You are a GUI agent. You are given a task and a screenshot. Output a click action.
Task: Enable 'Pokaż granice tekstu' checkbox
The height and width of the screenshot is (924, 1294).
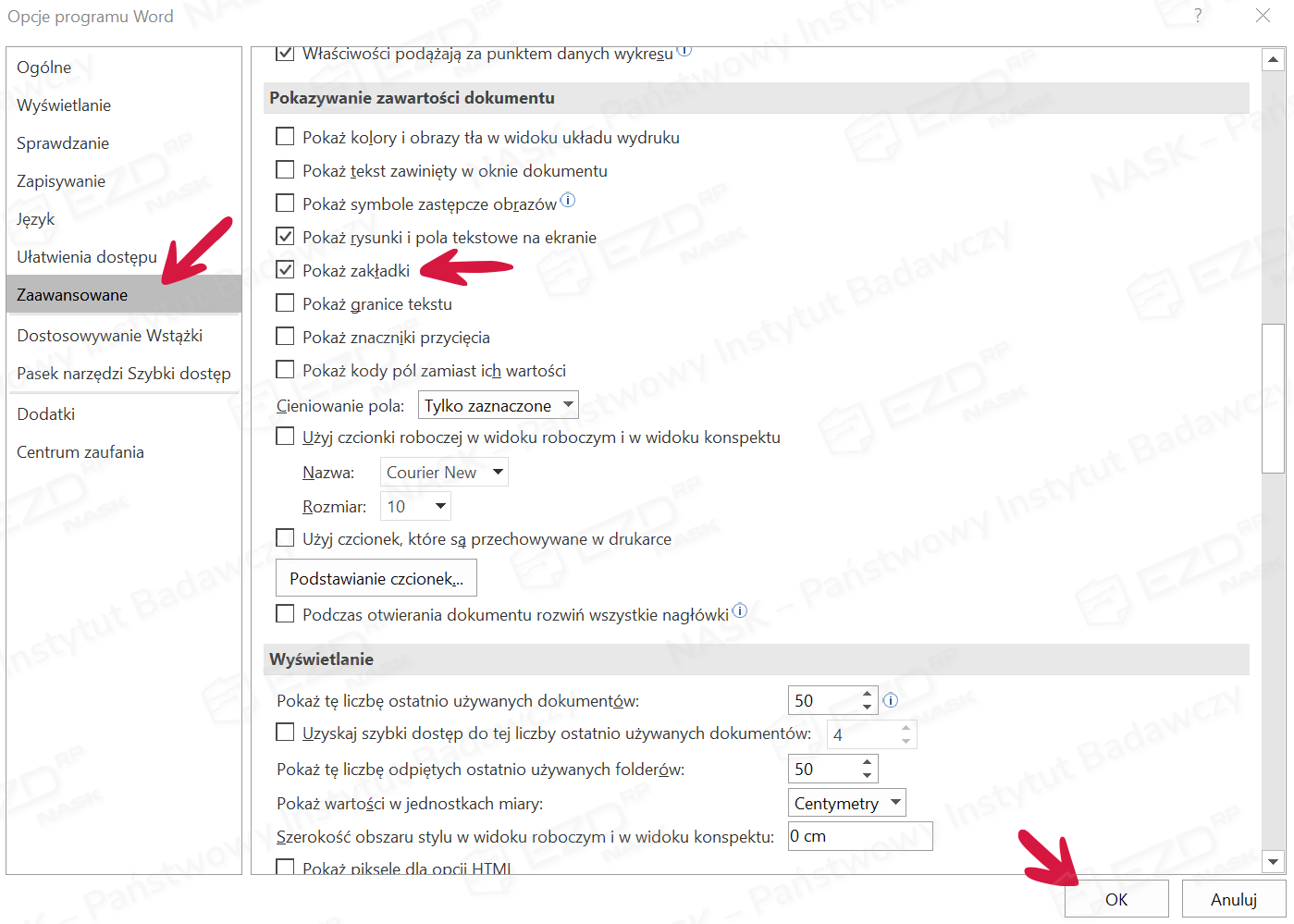click(286, 303)
